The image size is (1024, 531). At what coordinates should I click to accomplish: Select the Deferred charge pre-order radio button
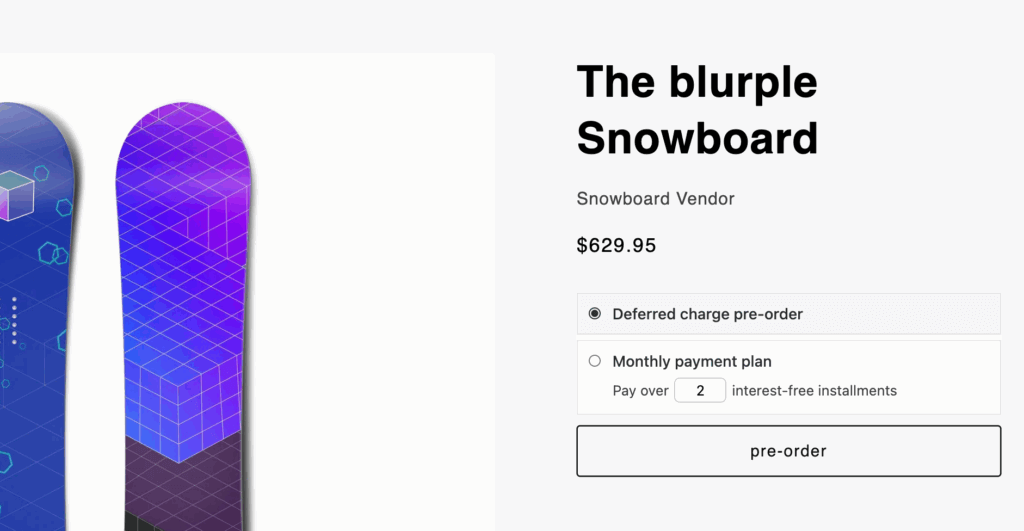595,314
